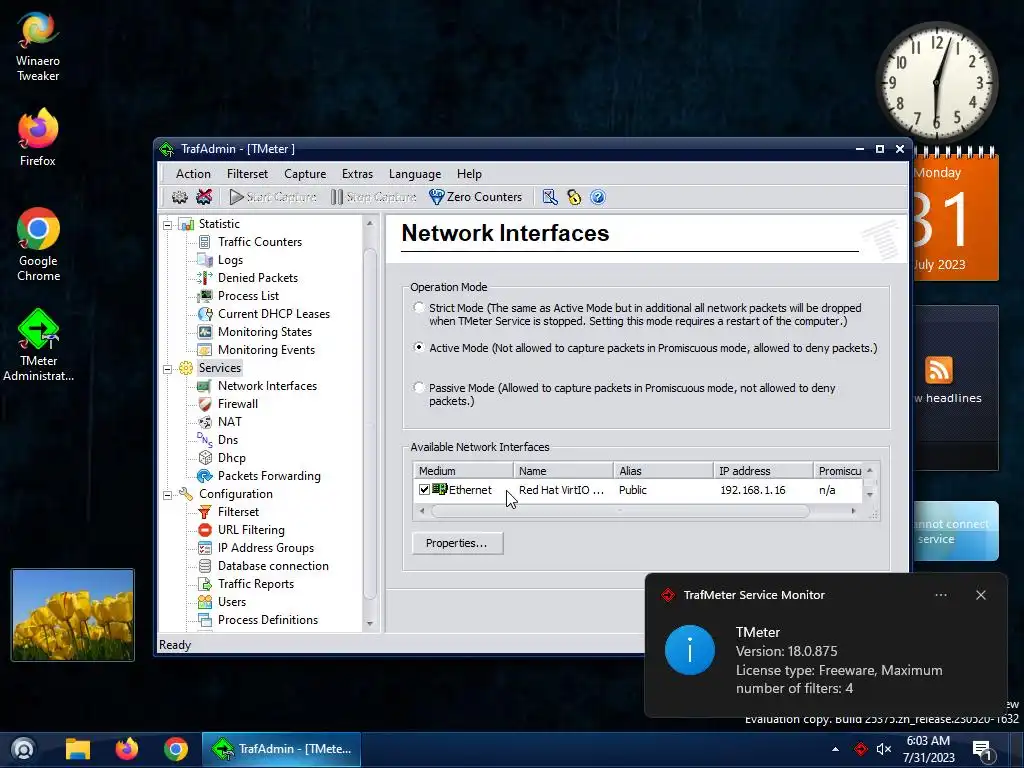The width and height of the screenshot is (1024, 768).
Task: Click Zero Counters in the toolbar
Action: (x=475, y=197)
